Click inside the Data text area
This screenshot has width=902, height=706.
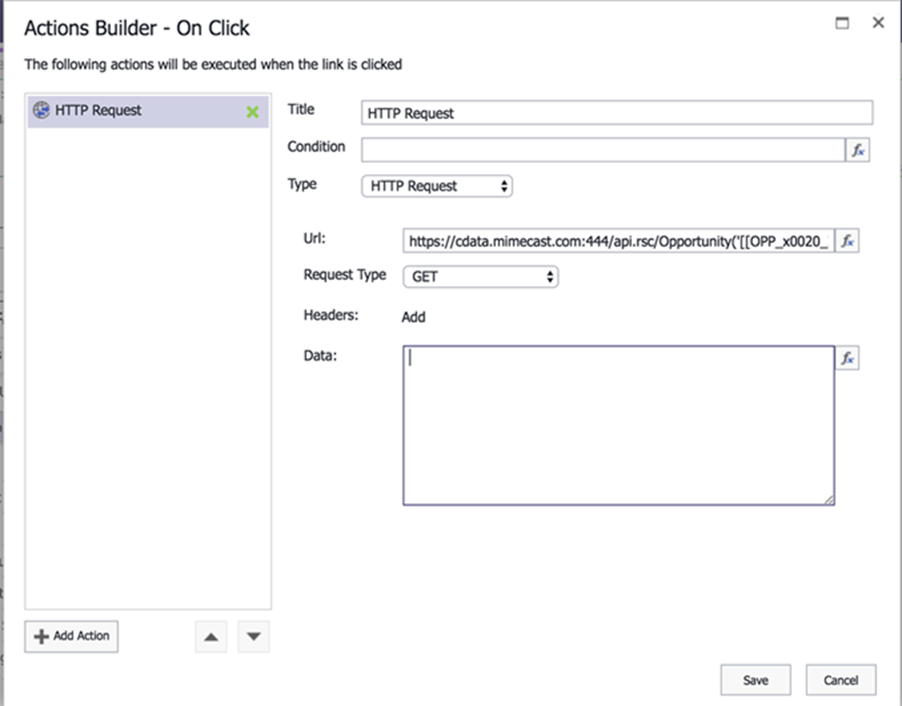pyautogui.click(x=618, y=425)
